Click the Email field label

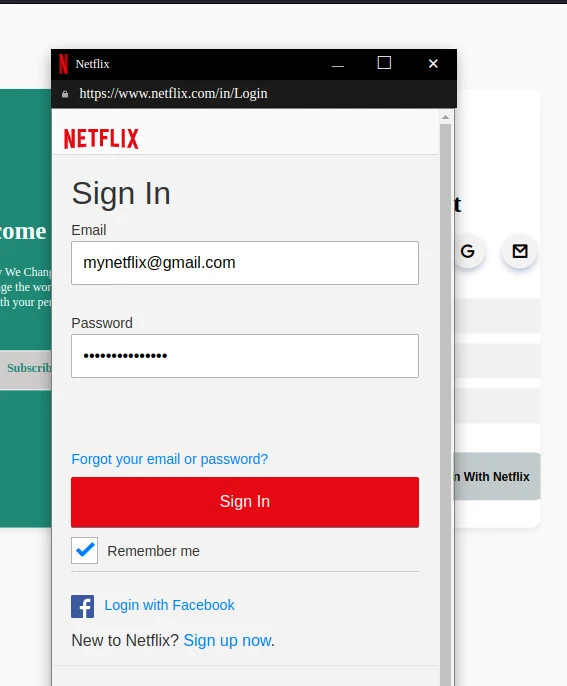(x=89, y=230)
